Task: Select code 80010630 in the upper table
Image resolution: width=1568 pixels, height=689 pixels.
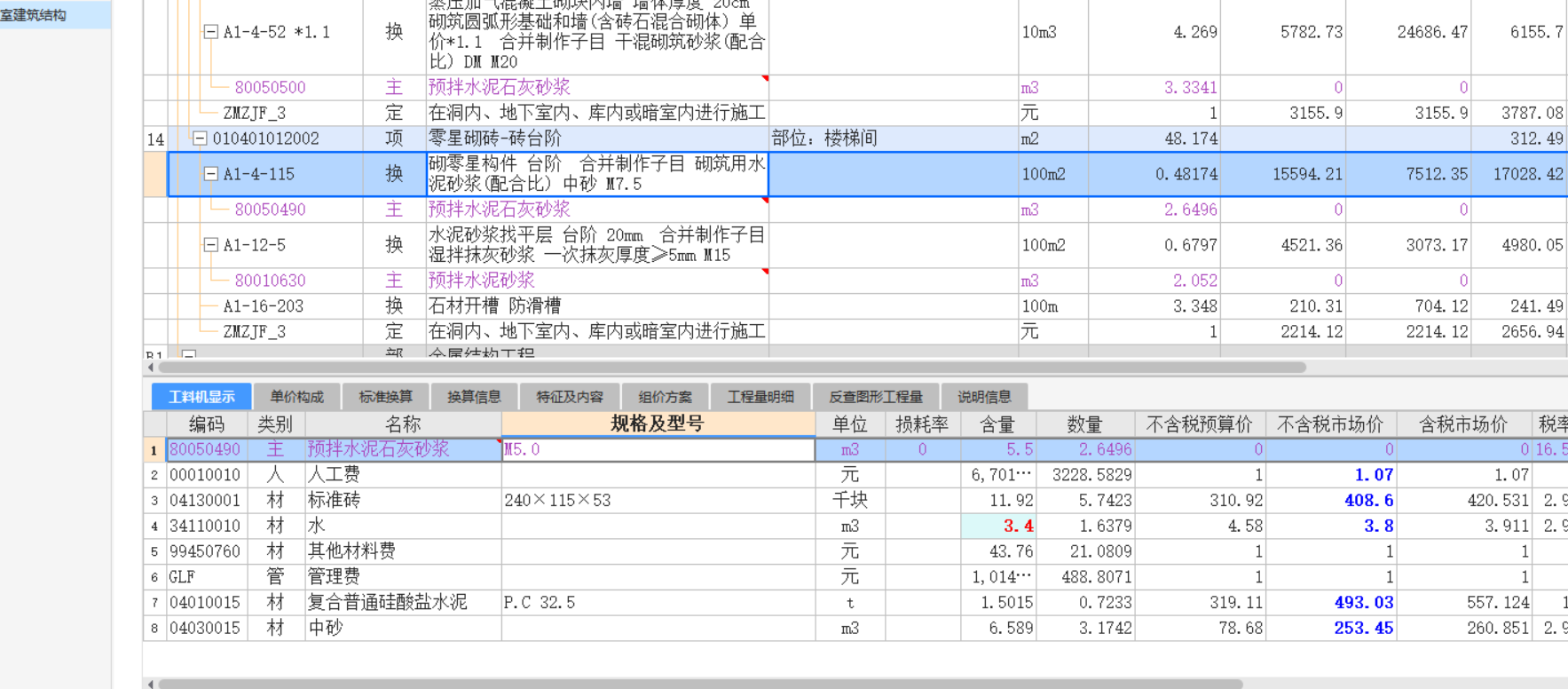Action: [270, 281]
